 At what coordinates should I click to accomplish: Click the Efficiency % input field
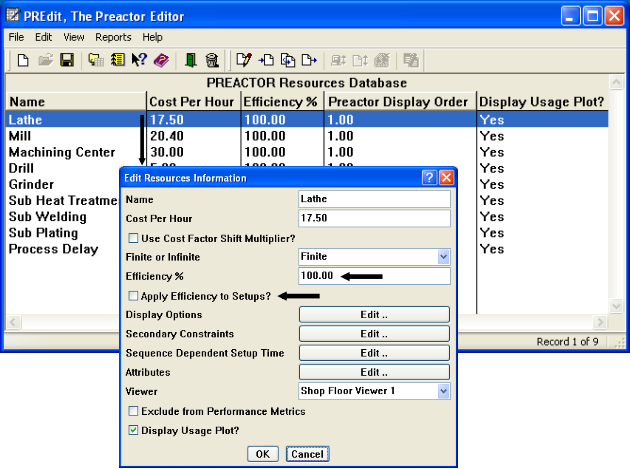point(374,276)
